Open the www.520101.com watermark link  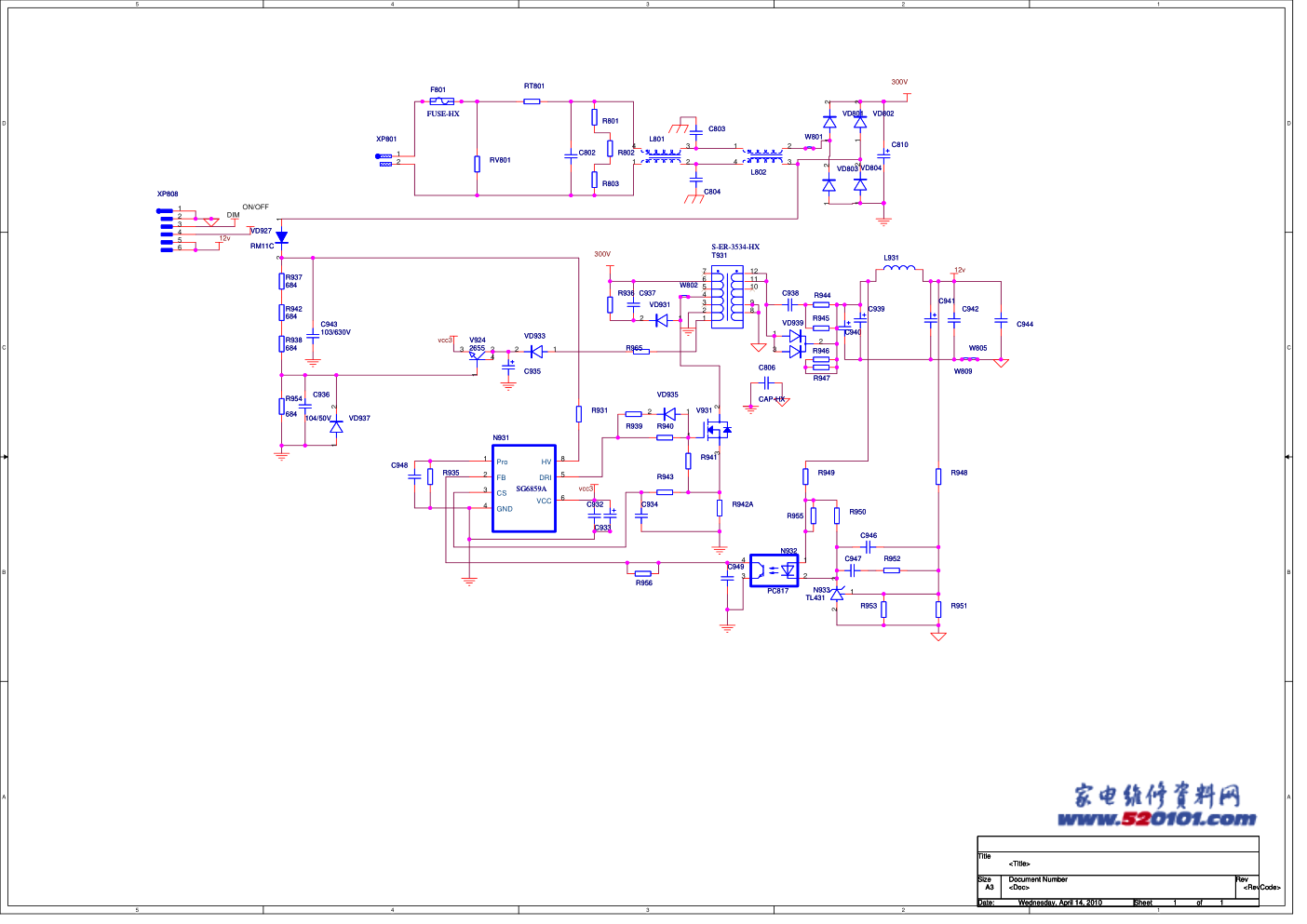point(1156,819)
